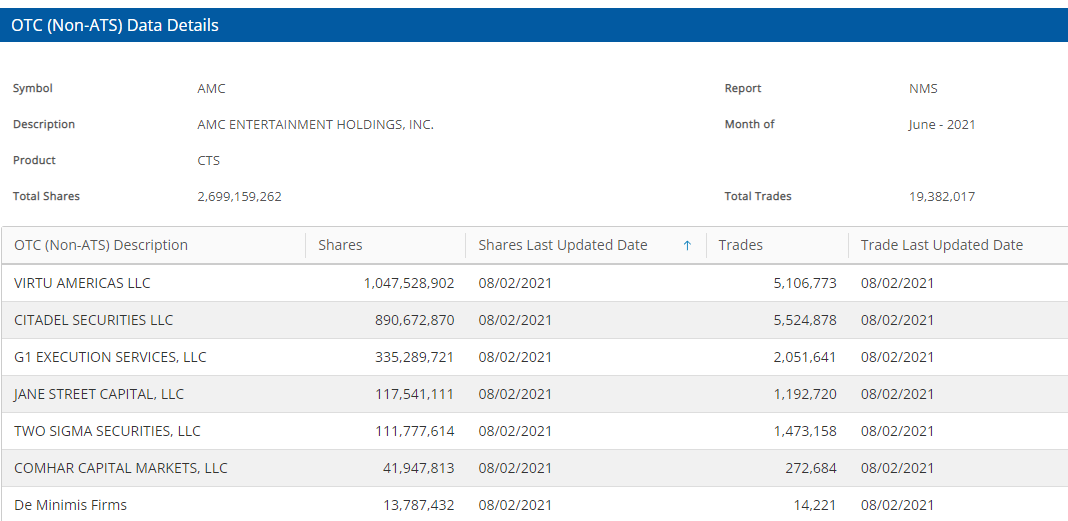
Task: Click the Total Trades field label
Action: point(758,196)
